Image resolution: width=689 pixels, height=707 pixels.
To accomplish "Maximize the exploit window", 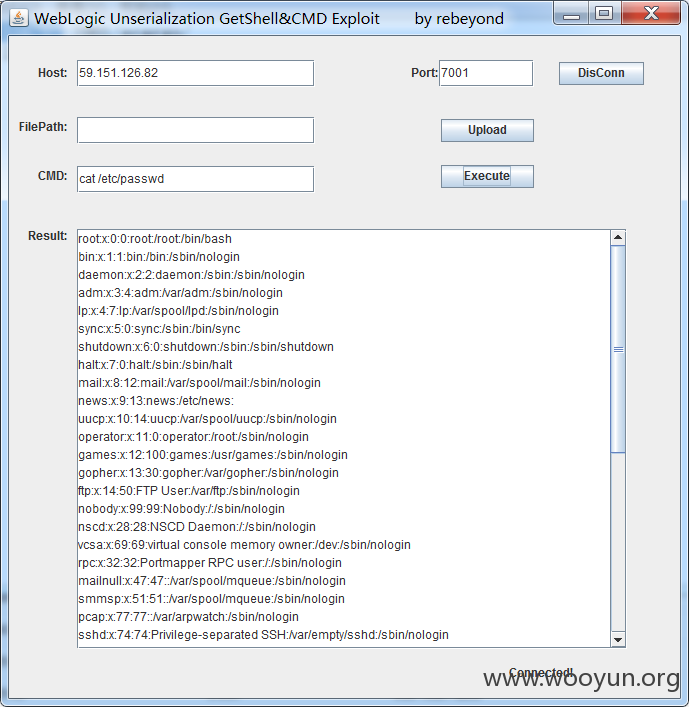I will (x=604, y=14).
